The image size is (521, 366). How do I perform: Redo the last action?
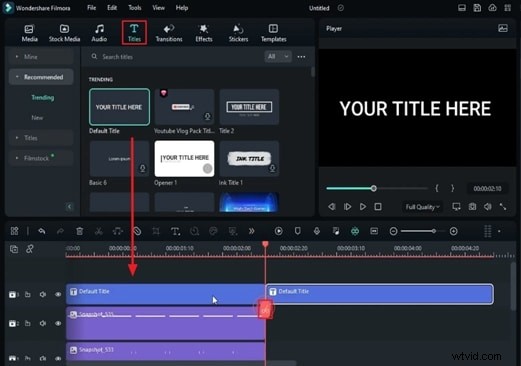(60, 231)
